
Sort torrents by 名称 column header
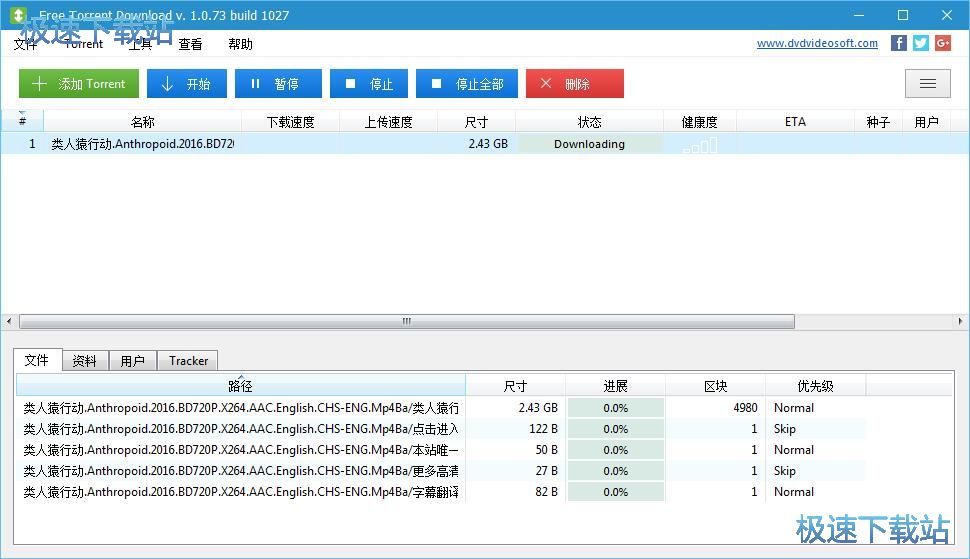coord(142,122)
